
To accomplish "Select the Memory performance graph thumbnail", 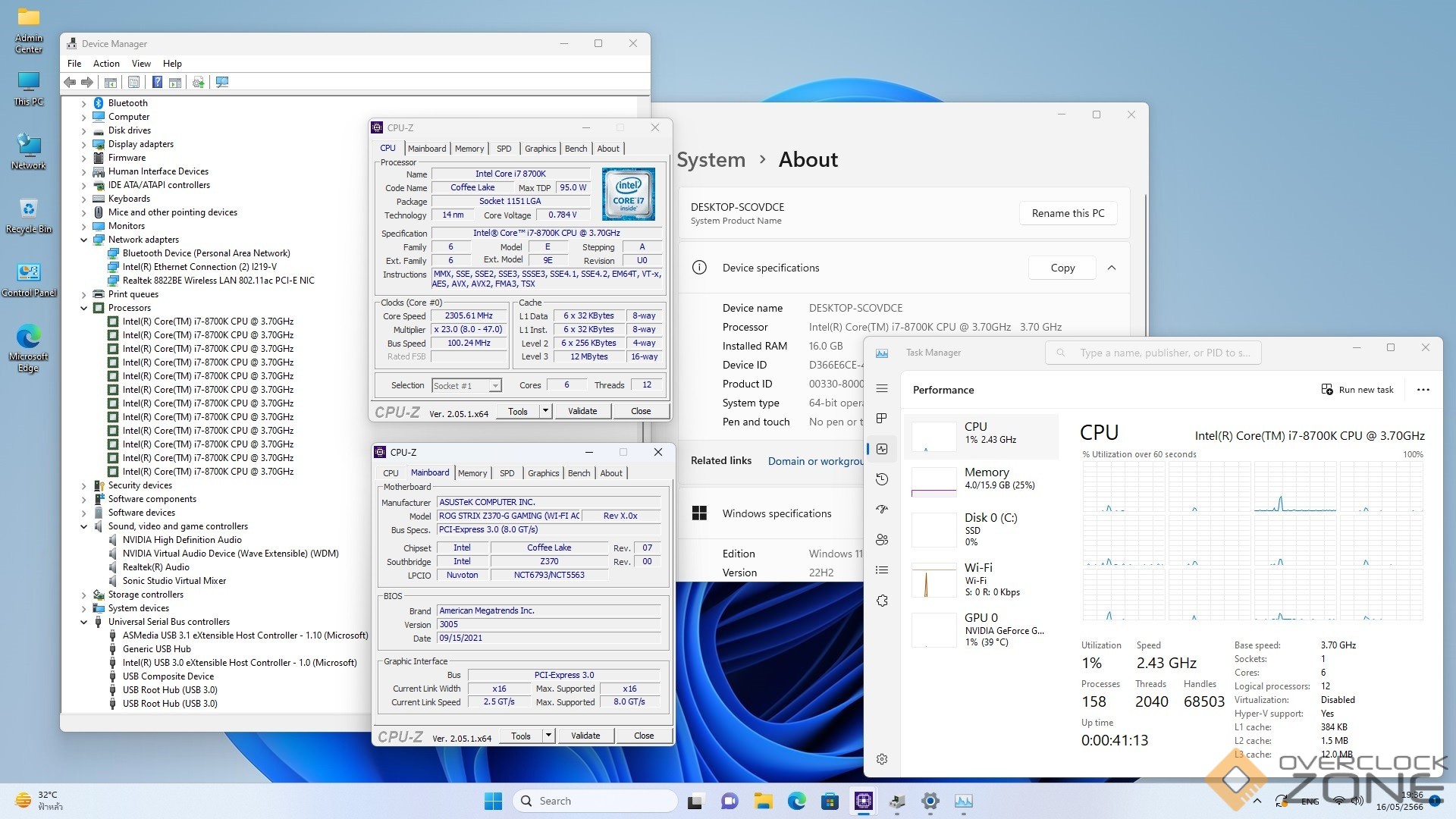I will (934, 482).
